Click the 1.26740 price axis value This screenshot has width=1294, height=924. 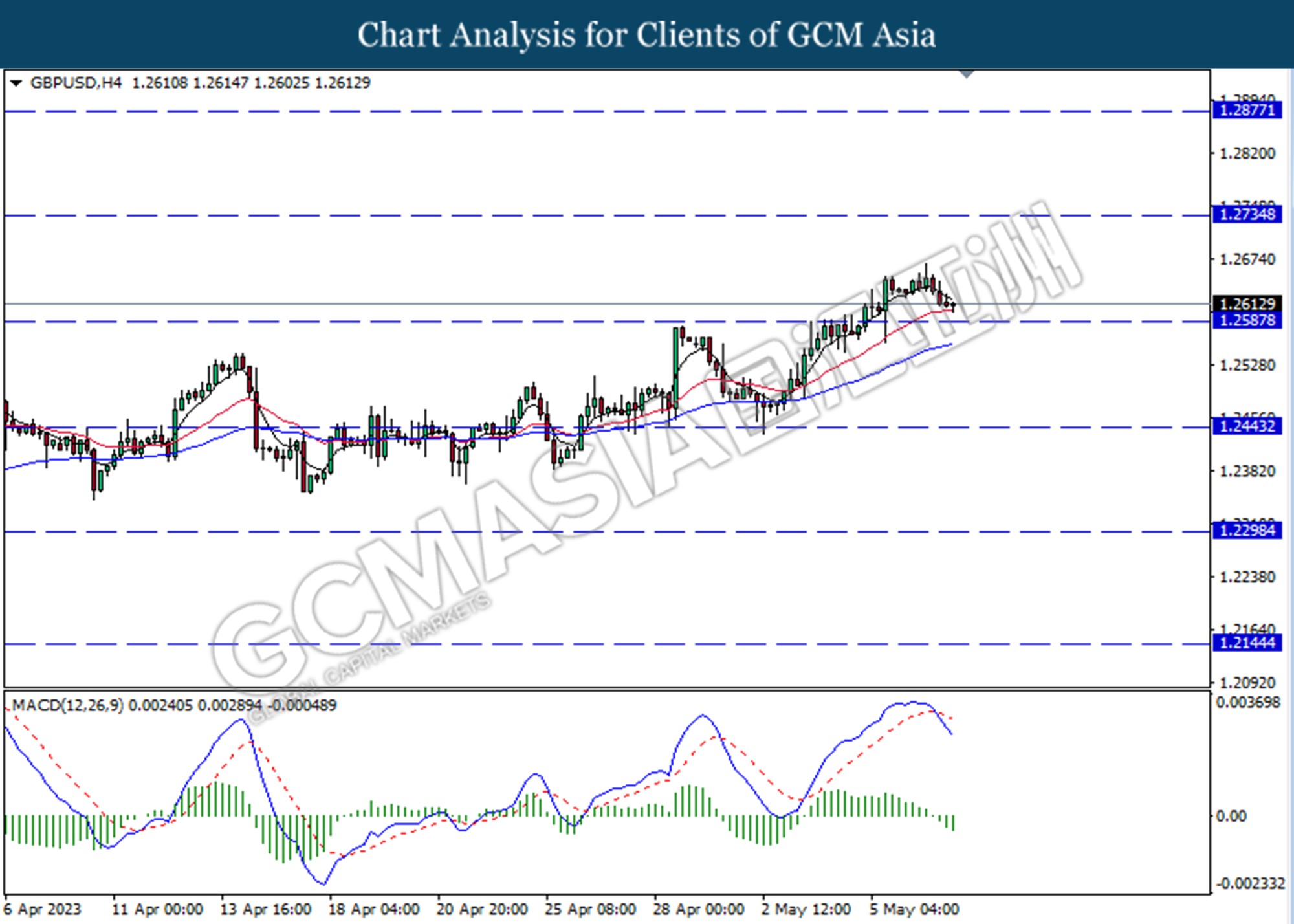click(1247, 259)
